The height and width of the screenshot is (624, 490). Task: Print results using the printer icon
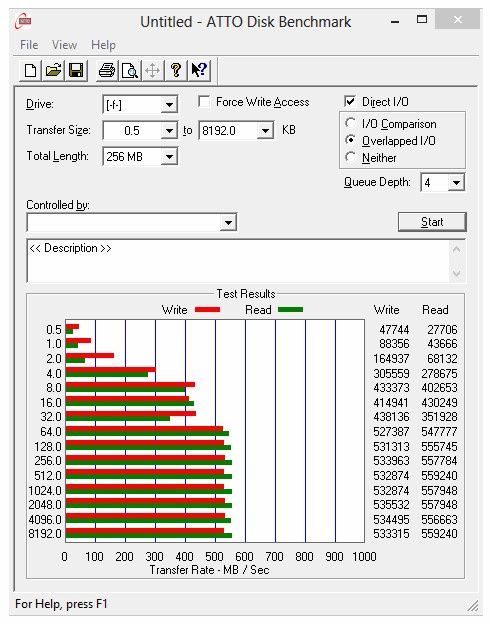tap(107, 70)
